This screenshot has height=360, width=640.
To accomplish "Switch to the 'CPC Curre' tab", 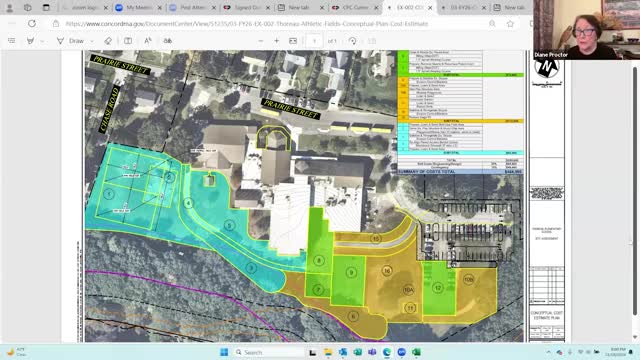I will (355, 7).
